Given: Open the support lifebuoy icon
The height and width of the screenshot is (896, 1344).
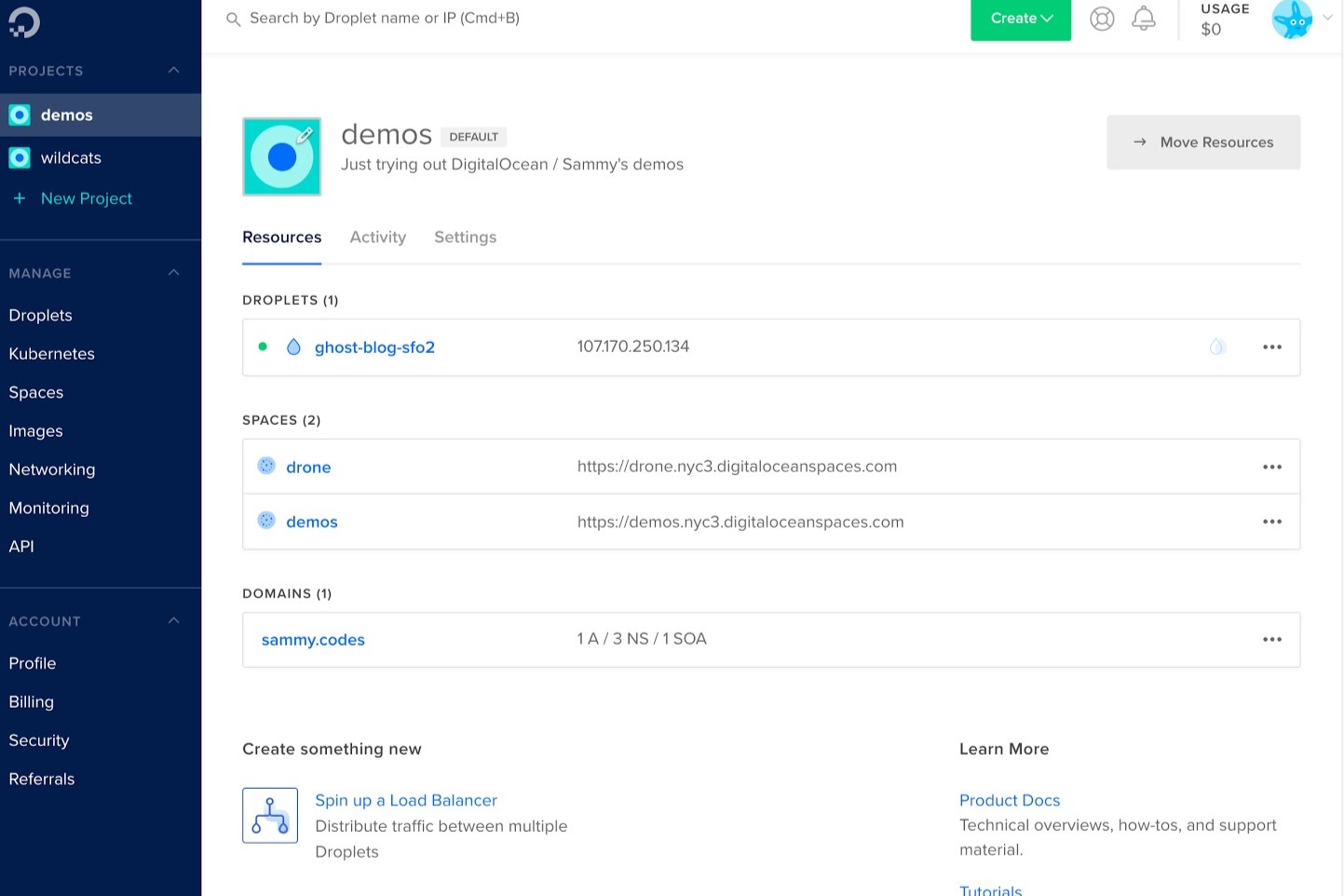Looking at the screenshot, I should tap(1102, 19).
